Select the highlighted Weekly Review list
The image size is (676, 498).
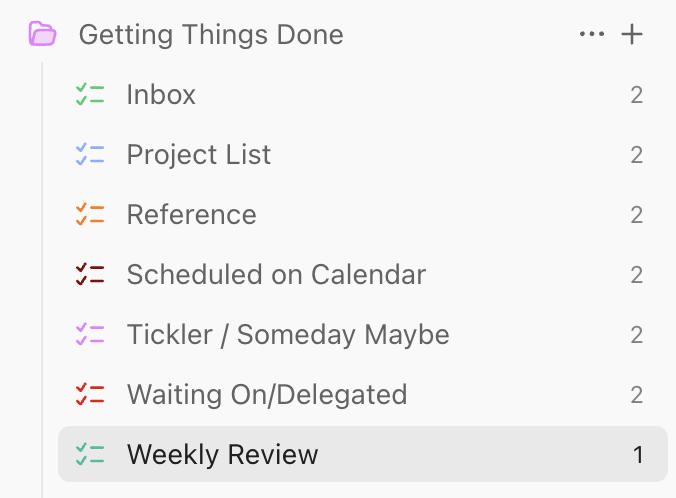222,455
